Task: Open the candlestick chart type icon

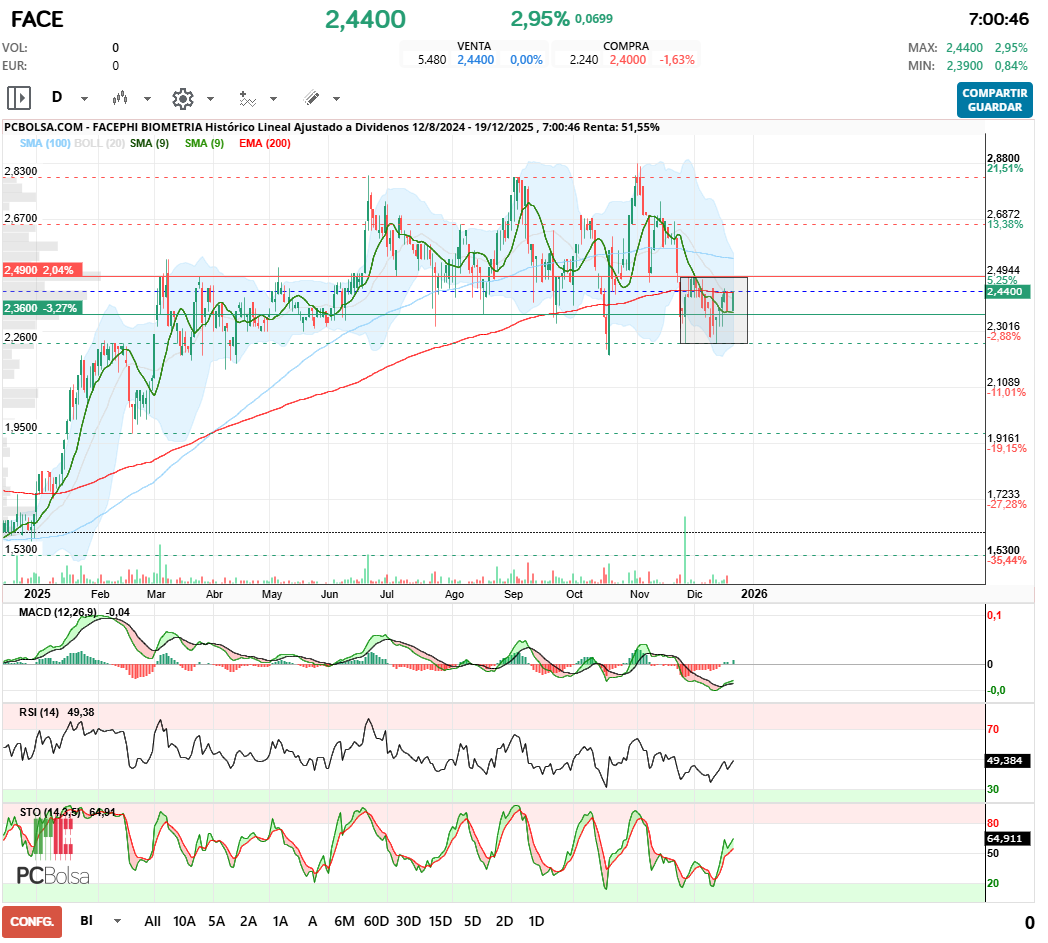Action: [121, 98]
